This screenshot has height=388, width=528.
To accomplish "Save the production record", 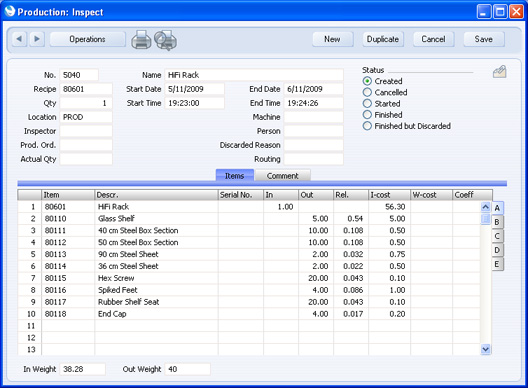I will click(484, 39).
